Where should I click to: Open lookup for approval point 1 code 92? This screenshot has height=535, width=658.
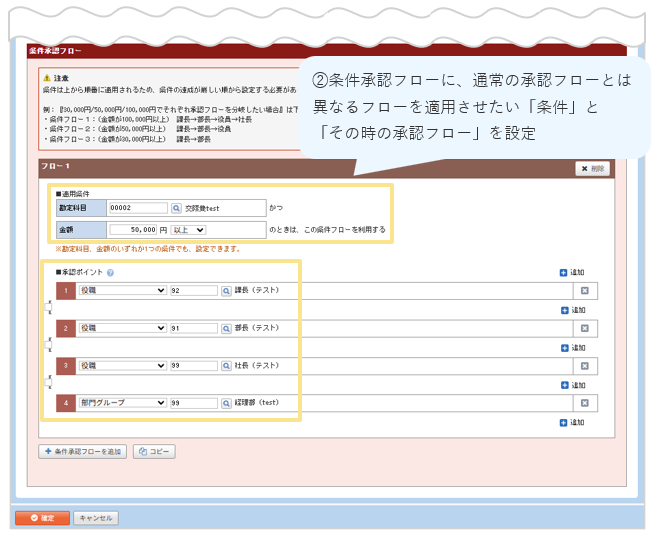(226, 291)
